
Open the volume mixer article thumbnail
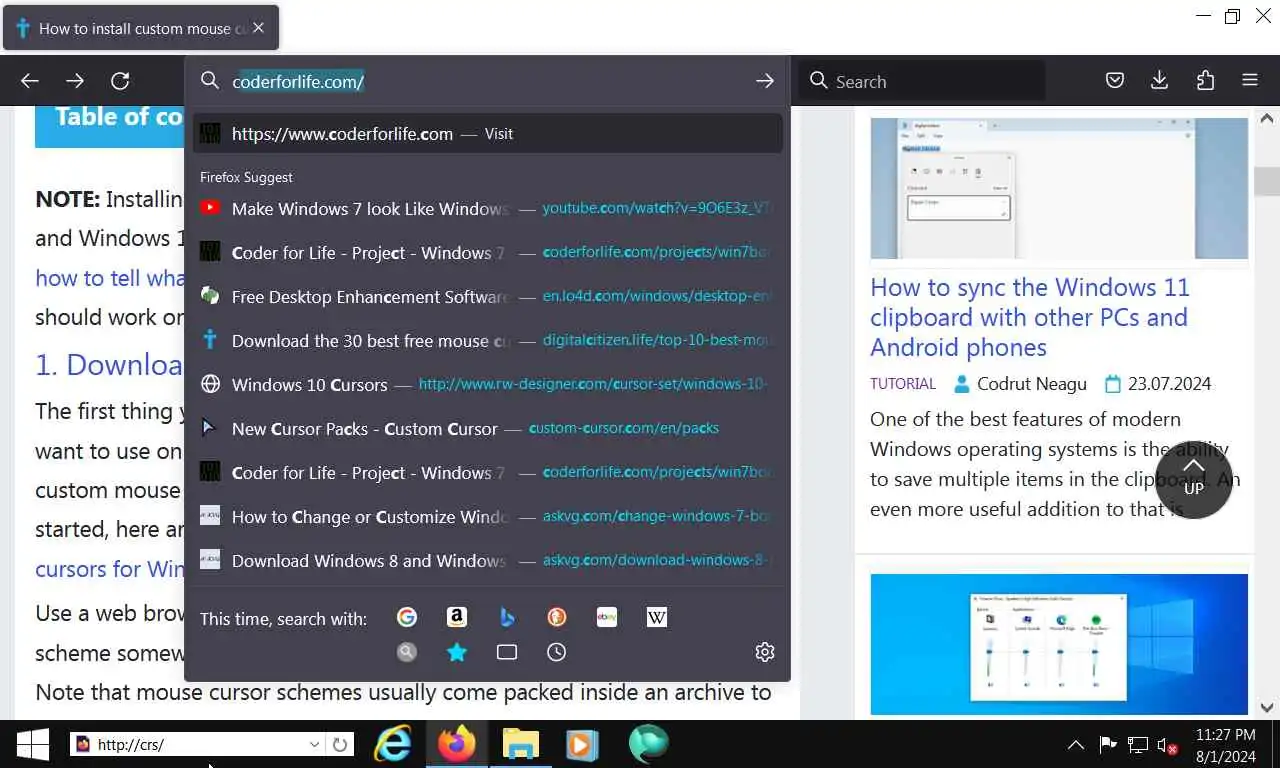1059,644
